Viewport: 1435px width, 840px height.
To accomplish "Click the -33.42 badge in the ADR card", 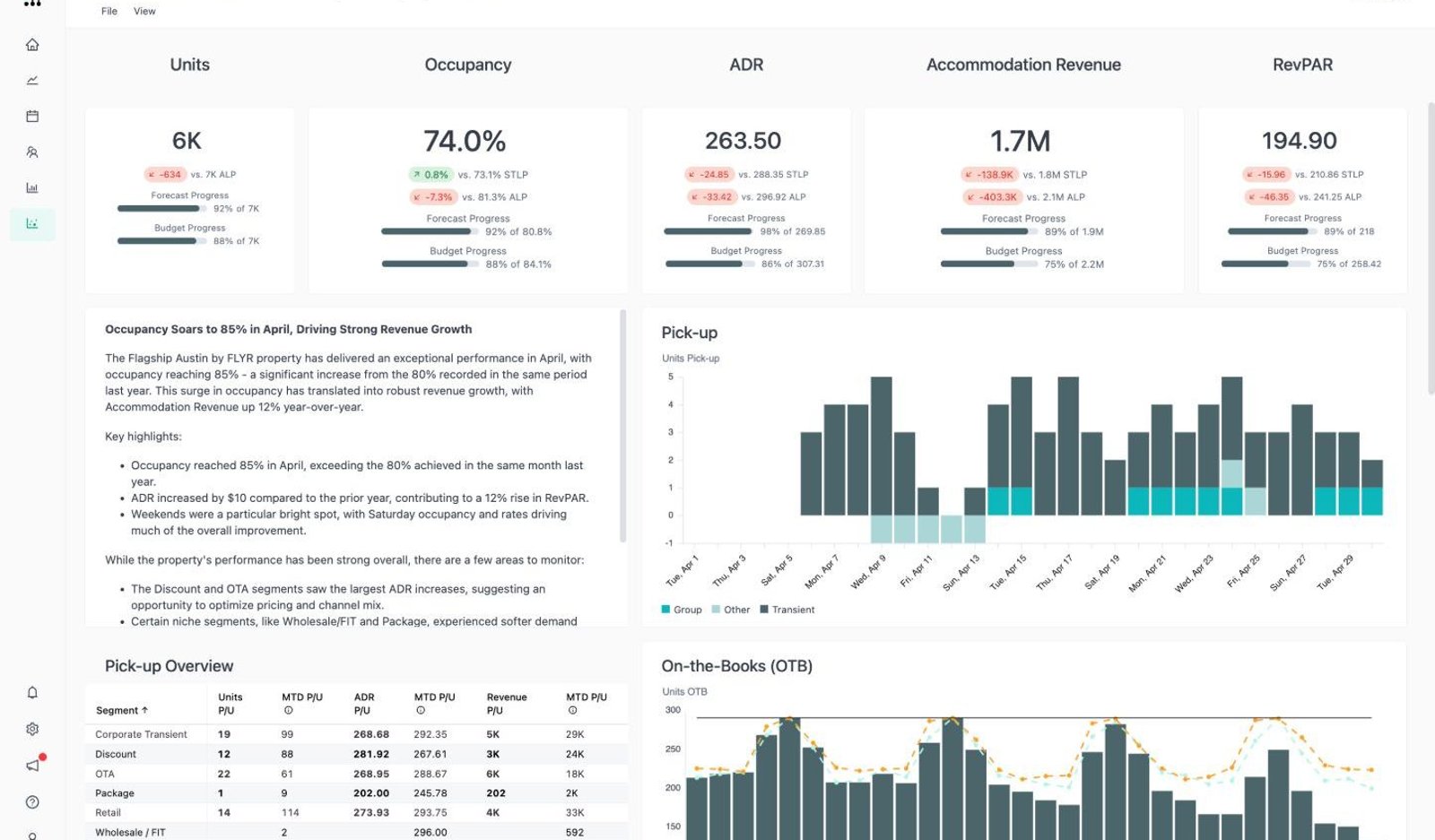I will (x=711, y=197).
